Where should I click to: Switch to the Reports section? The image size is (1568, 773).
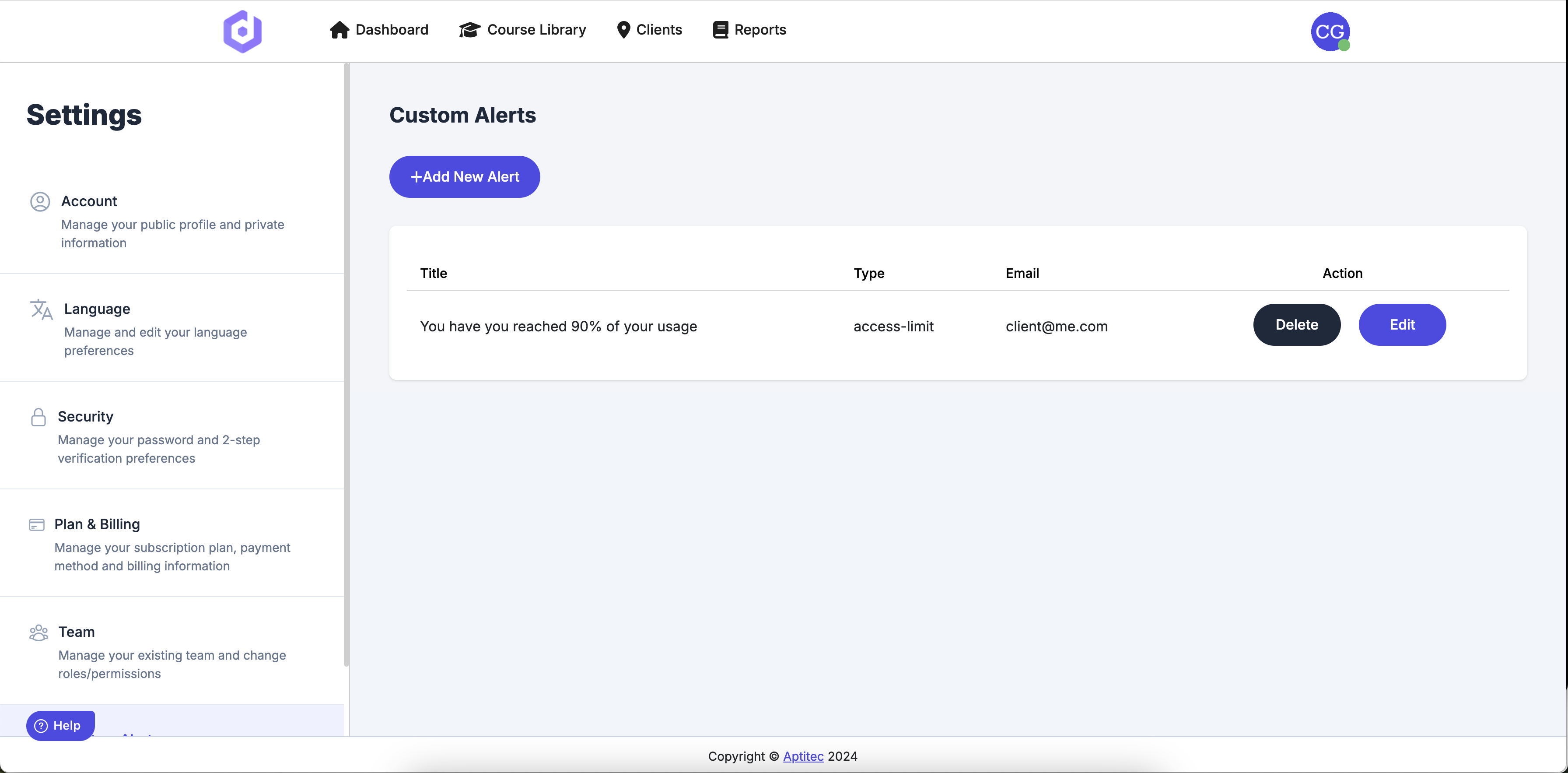tap(760, 28)
